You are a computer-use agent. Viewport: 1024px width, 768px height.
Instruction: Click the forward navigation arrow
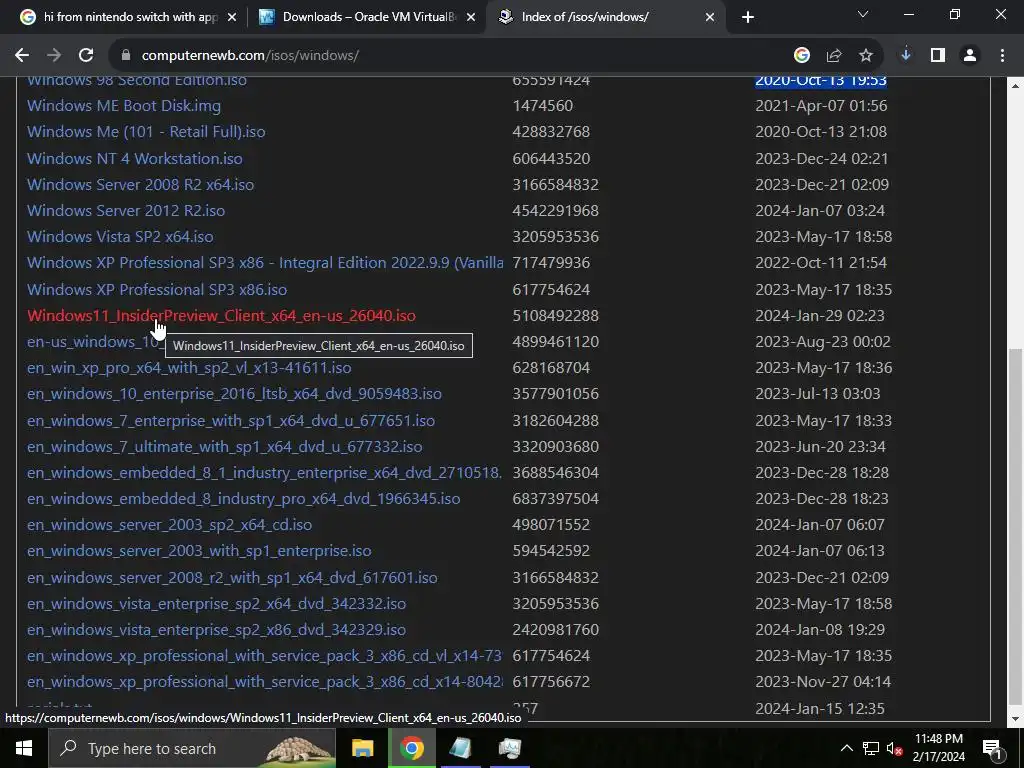pyautogui.click(x=54, y=56)
